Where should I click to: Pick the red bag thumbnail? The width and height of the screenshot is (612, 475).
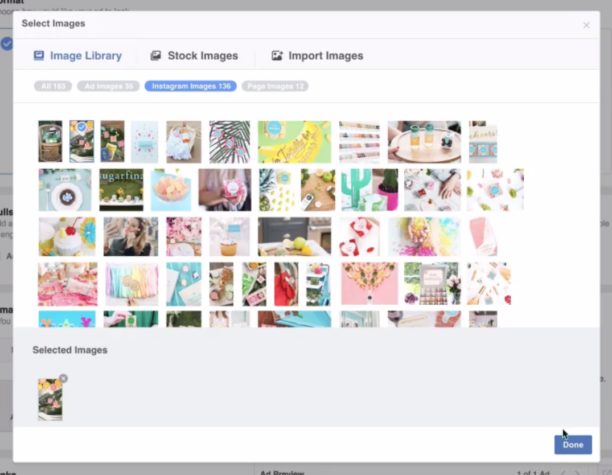pyautogui.click(x=286, y=284)
